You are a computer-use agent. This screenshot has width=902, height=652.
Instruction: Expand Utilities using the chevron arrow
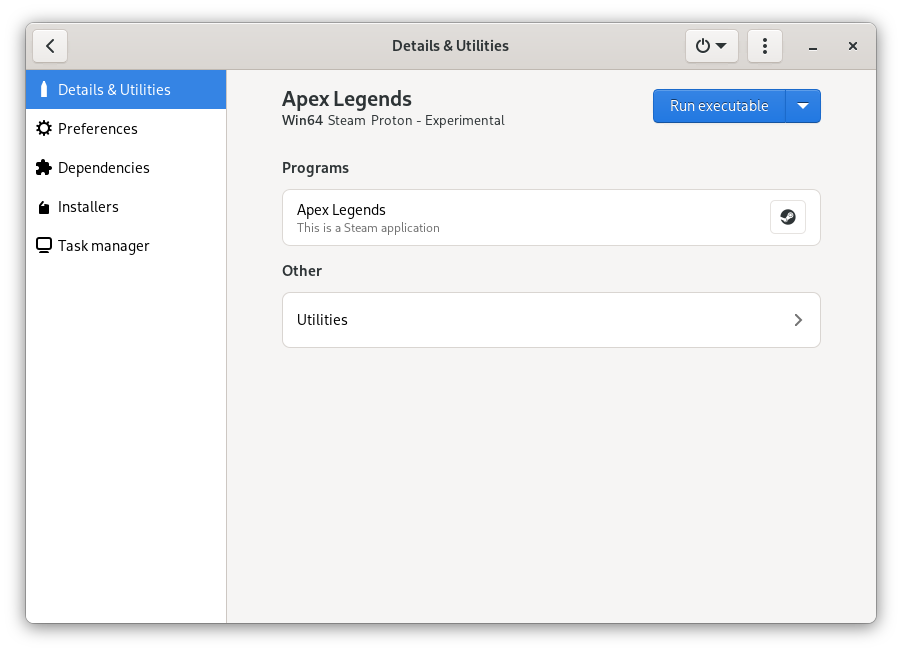point(798,320)
